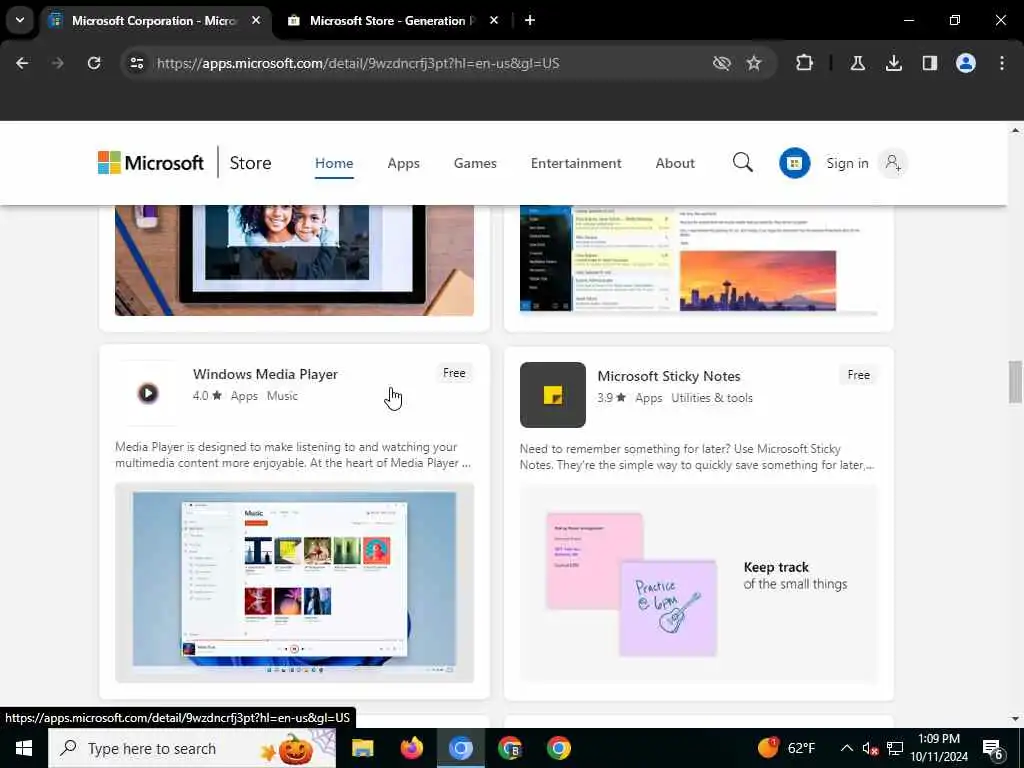Viewport: 1024px width, 768px height.
Task: Click the Windows Media Player play icon
Action: (148, 392)
